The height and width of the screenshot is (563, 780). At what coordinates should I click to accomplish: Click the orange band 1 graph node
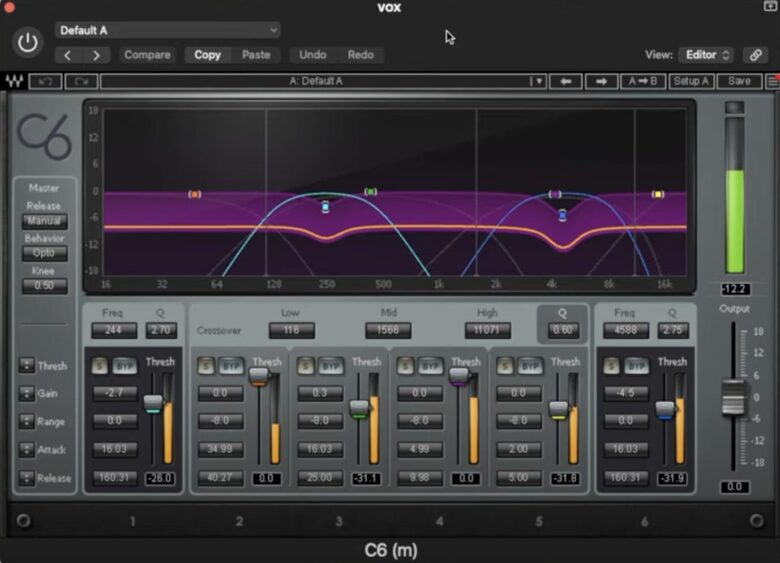point(195,194)
